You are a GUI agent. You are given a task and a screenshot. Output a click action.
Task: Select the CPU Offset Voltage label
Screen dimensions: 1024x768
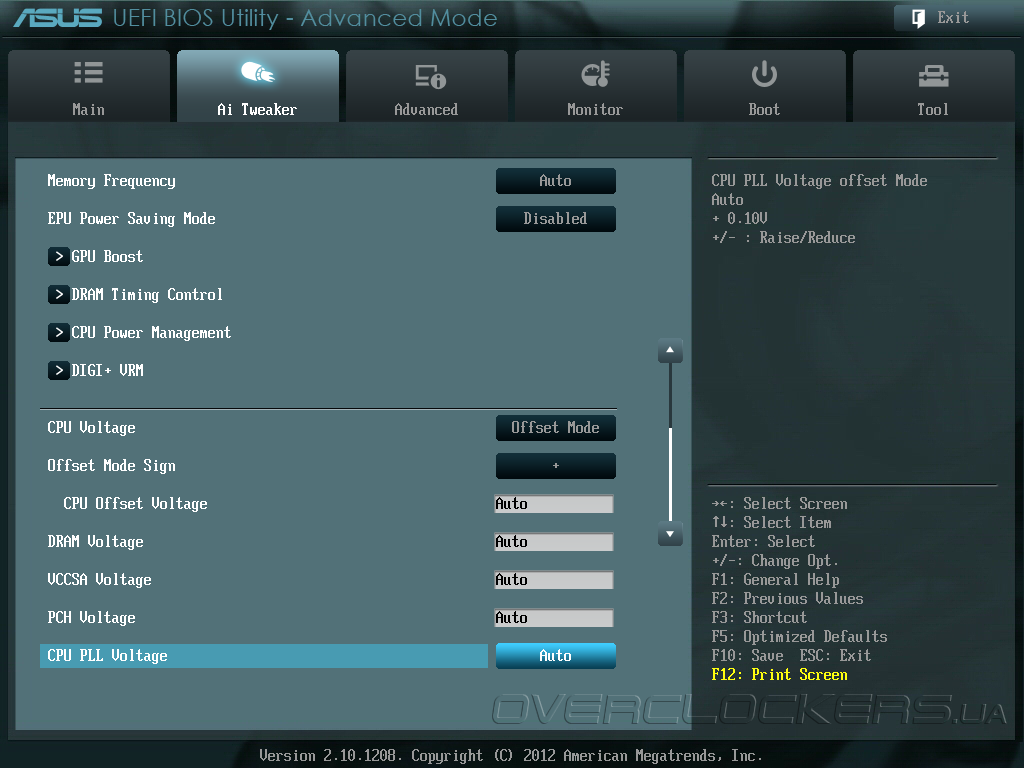(x=135, y=504)
